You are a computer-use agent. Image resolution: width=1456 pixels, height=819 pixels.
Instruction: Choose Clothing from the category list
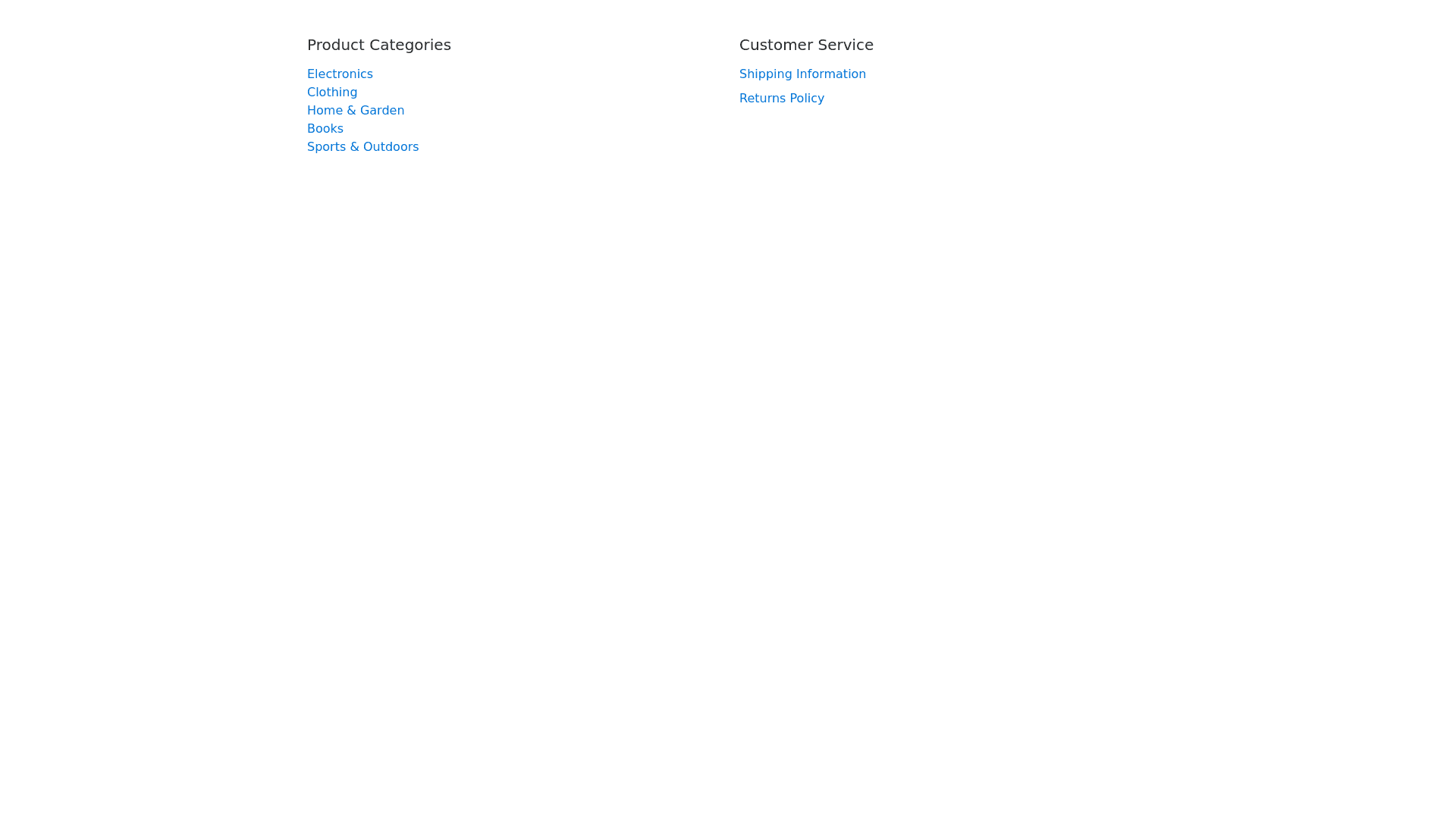tap(332, 92)
